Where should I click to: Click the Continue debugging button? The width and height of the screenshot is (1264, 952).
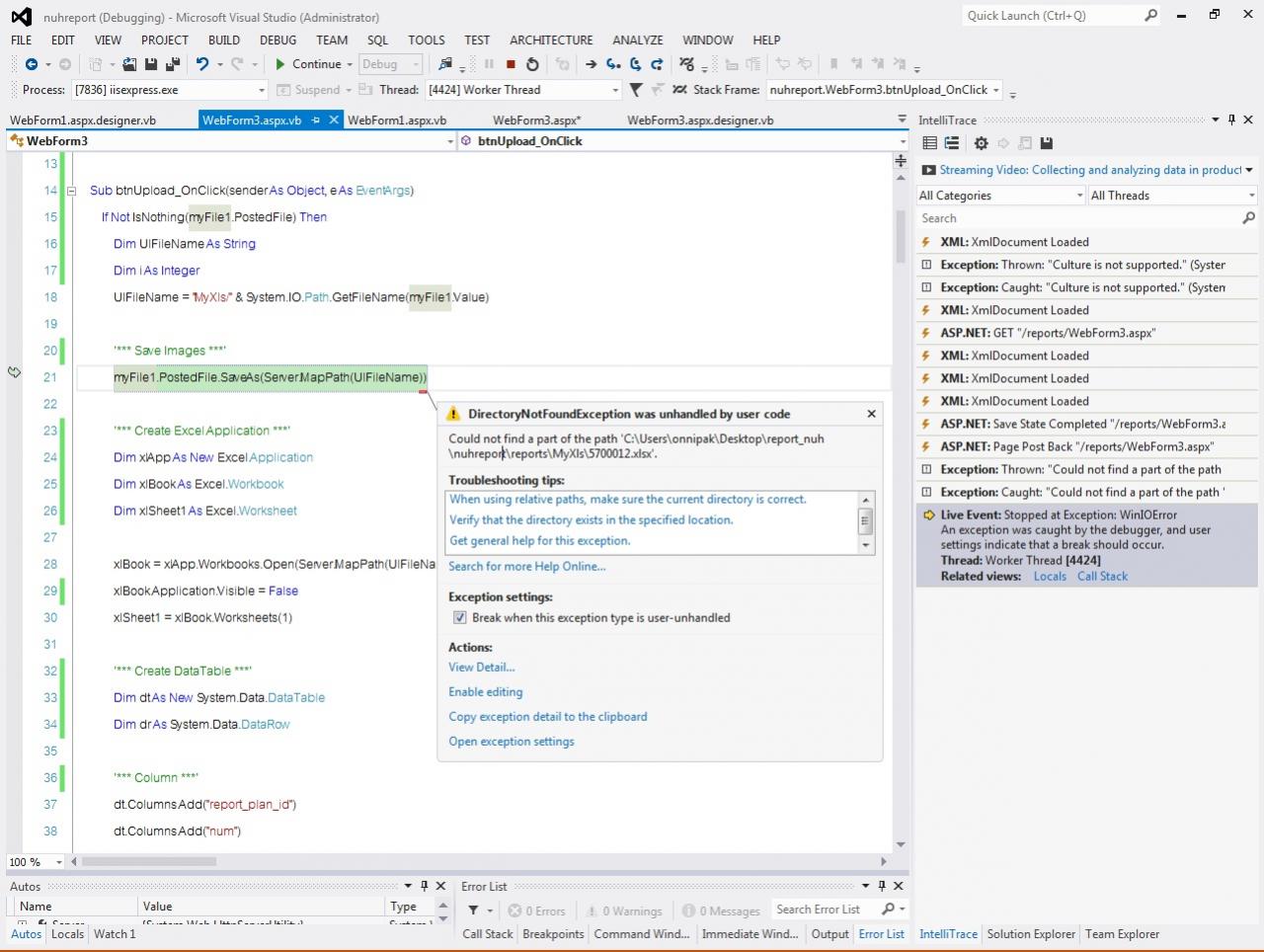307,64
